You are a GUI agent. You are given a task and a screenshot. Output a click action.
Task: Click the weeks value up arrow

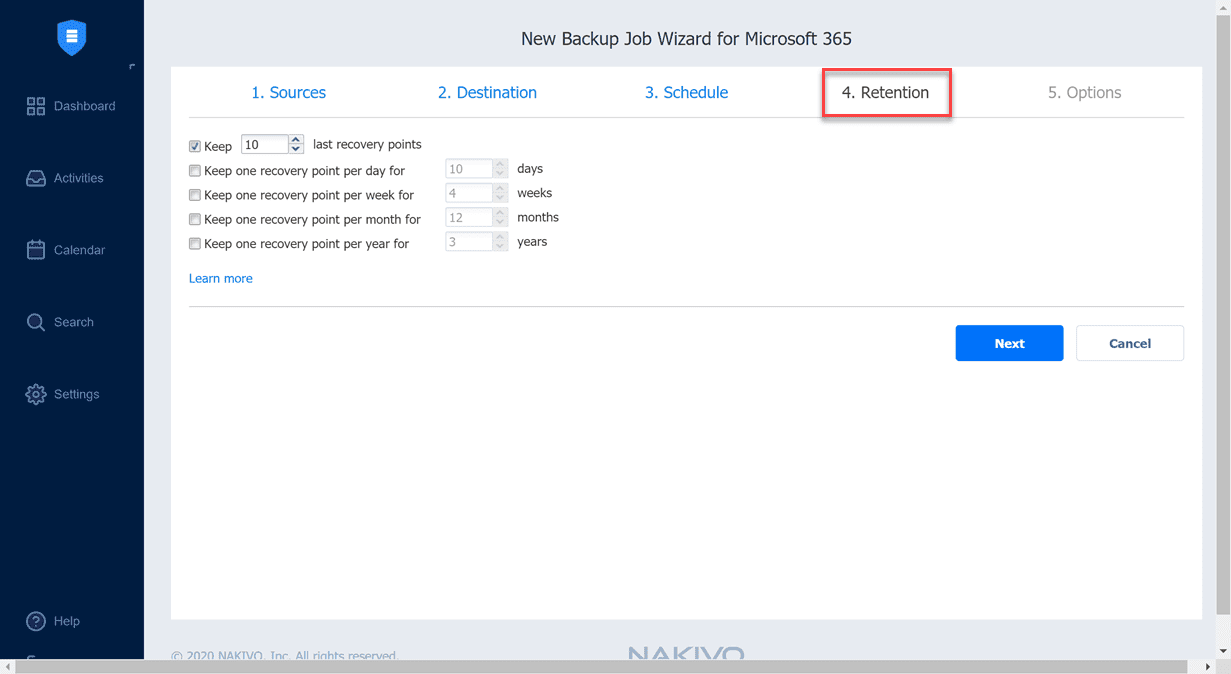click(500, 188)
